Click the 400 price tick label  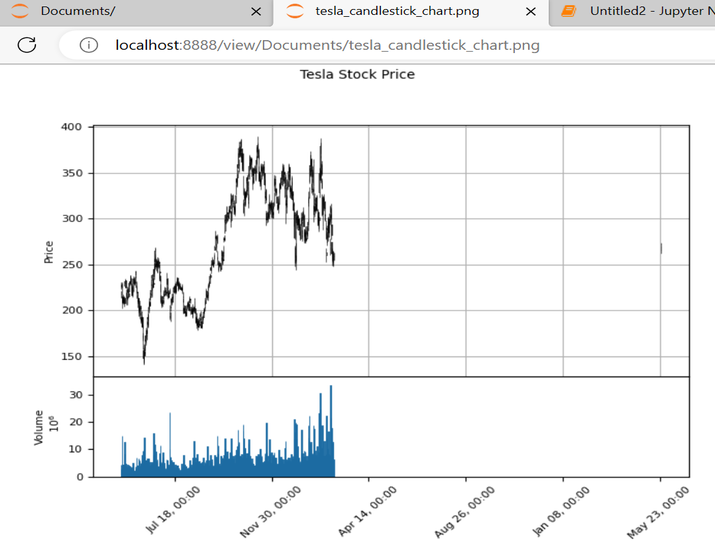point(71,127)
